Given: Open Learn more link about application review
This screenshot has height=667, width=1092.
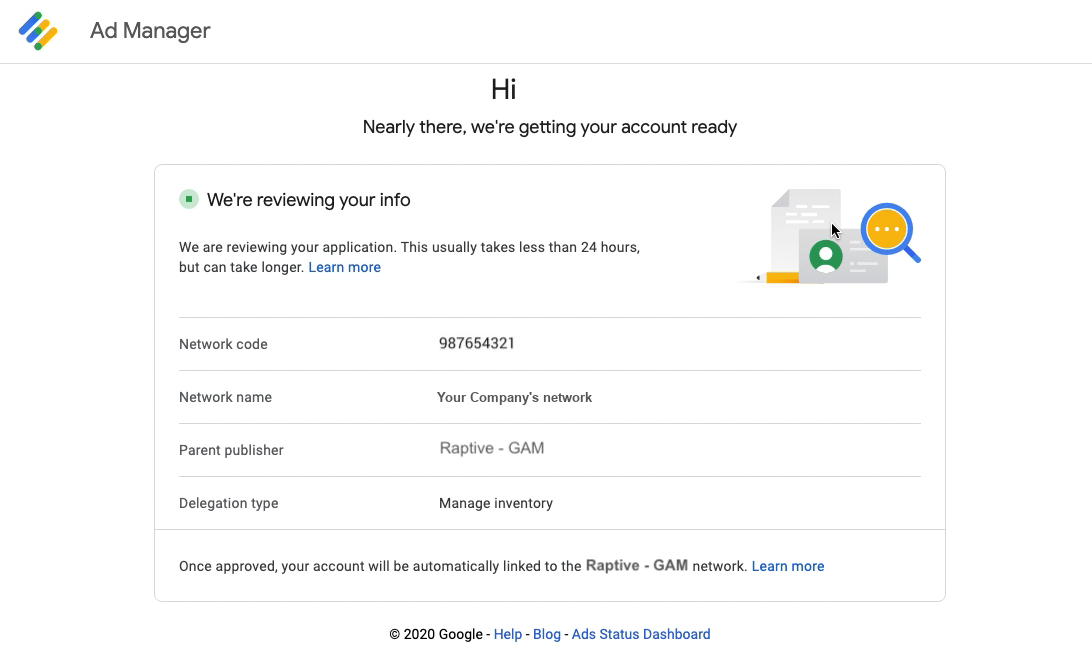Looking at the screenshot, I should [x=344, y=267].
